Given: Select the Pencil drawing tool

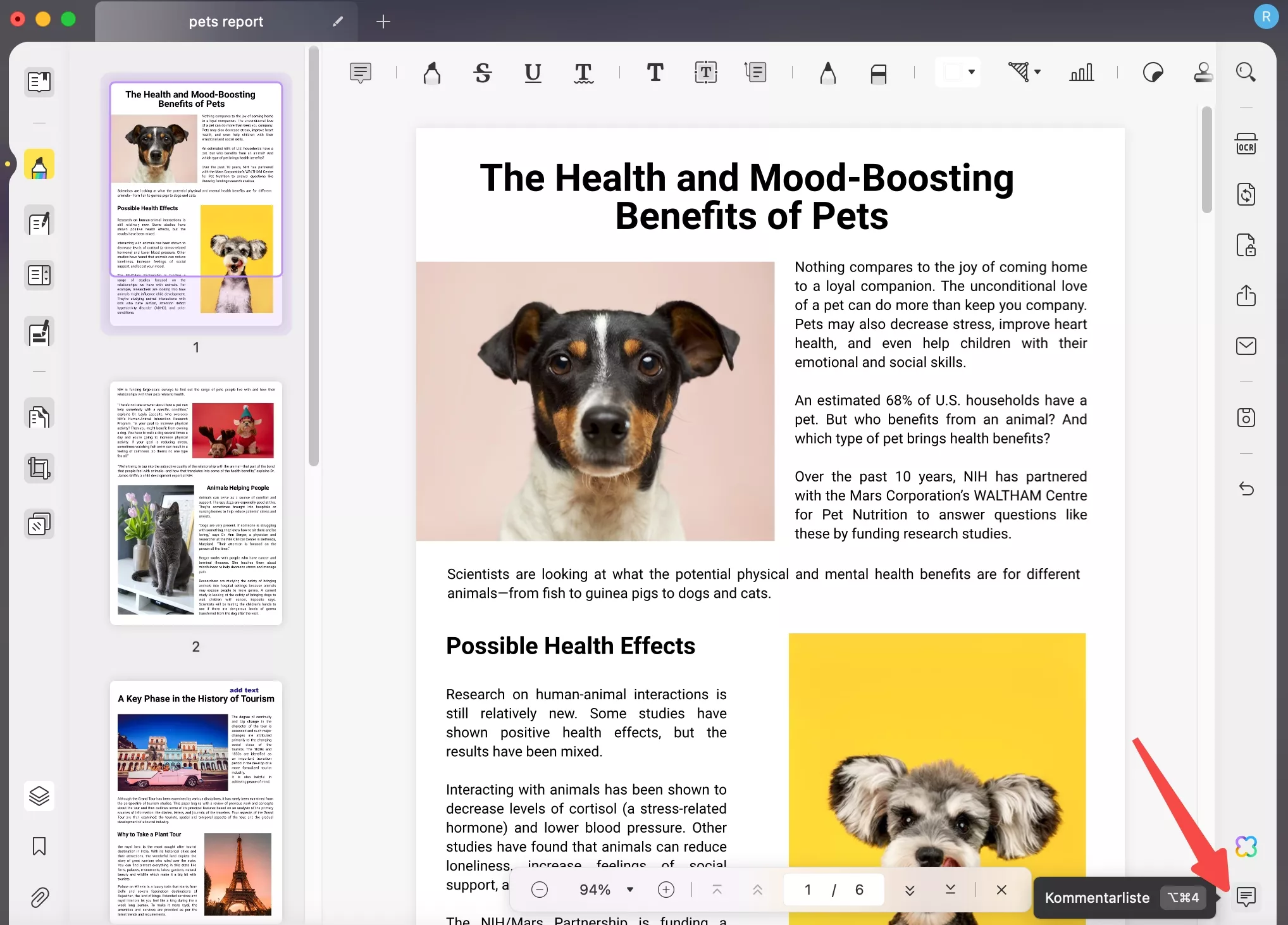Looking at the screenshot, I should (828, 73).
